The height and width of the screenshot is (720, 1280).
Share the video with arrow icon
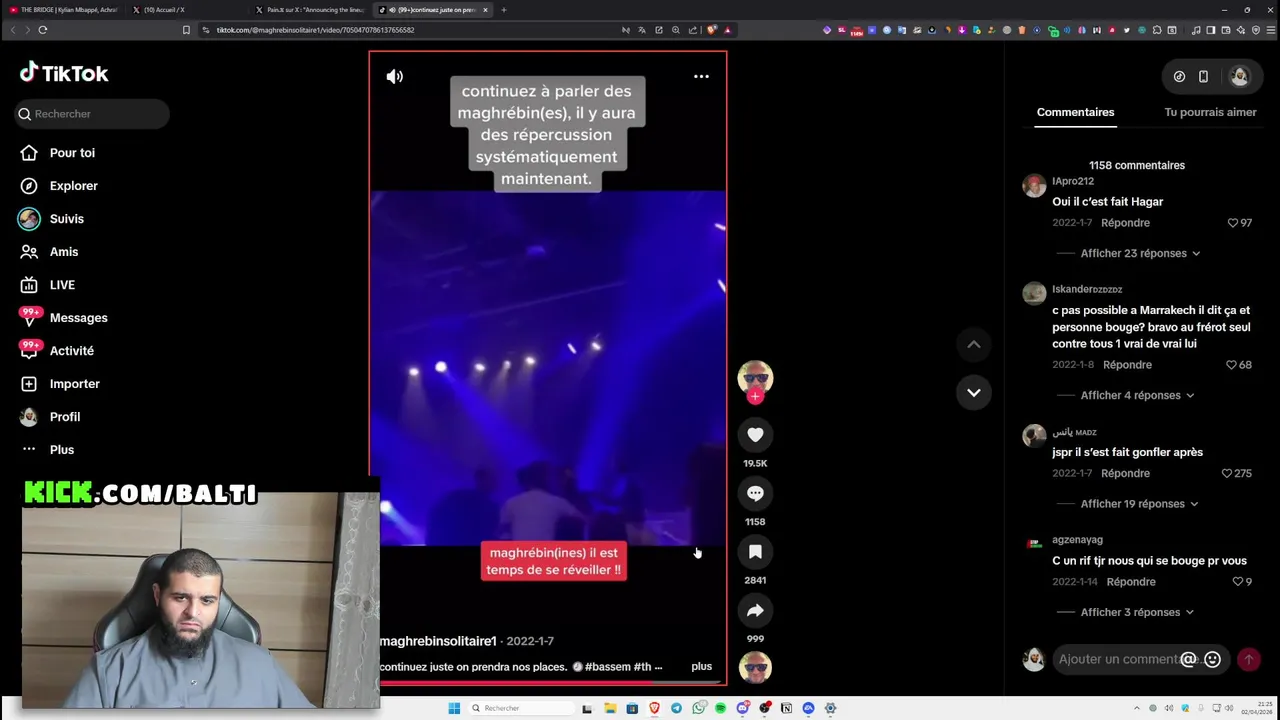click(x=755, y=610)
